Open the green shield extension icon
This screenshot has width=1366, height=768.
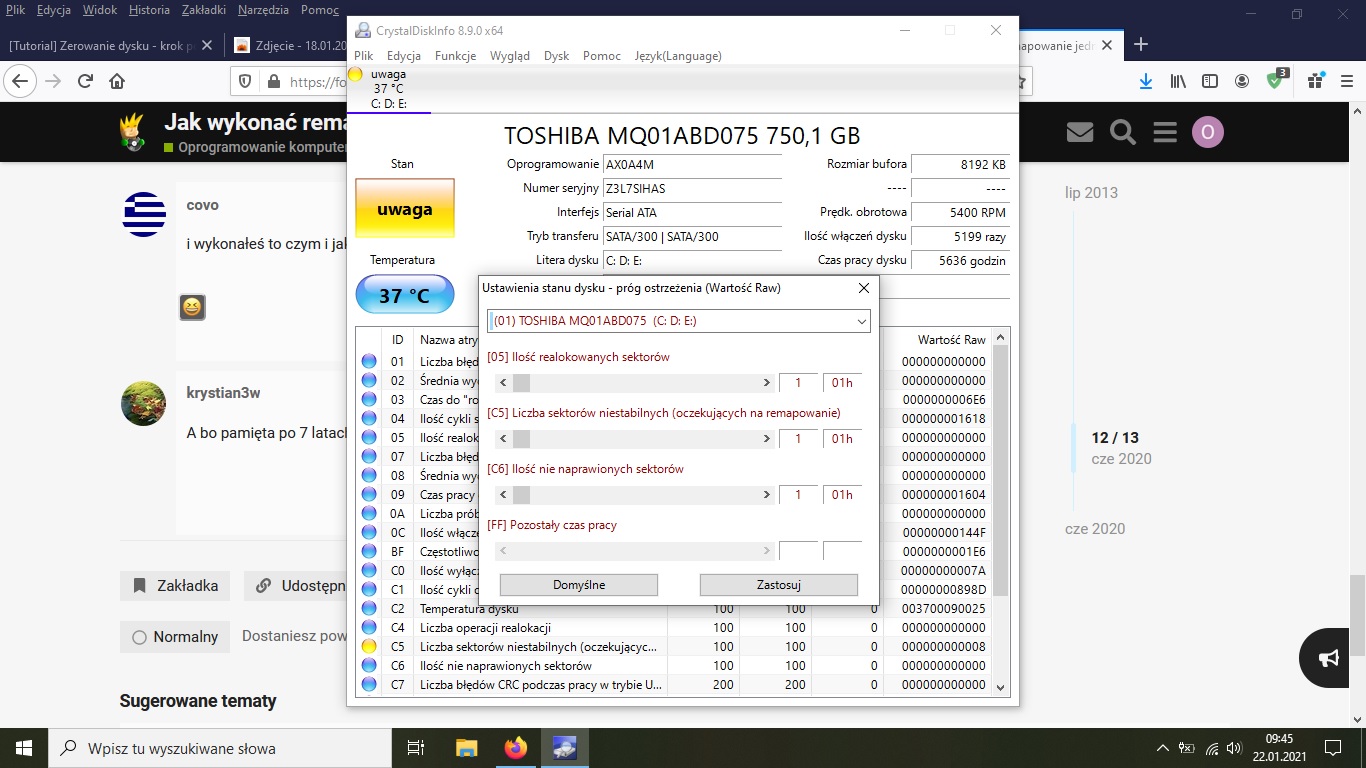1275,80
